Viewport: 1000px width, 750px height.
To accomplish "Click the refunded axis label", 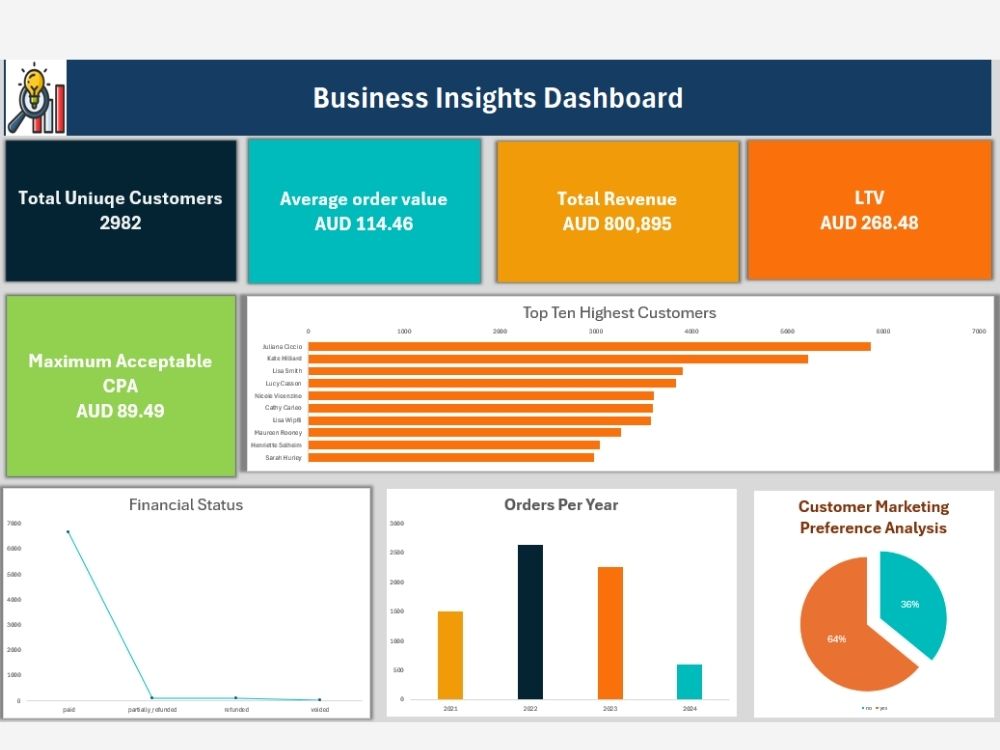I will (237, 710).
